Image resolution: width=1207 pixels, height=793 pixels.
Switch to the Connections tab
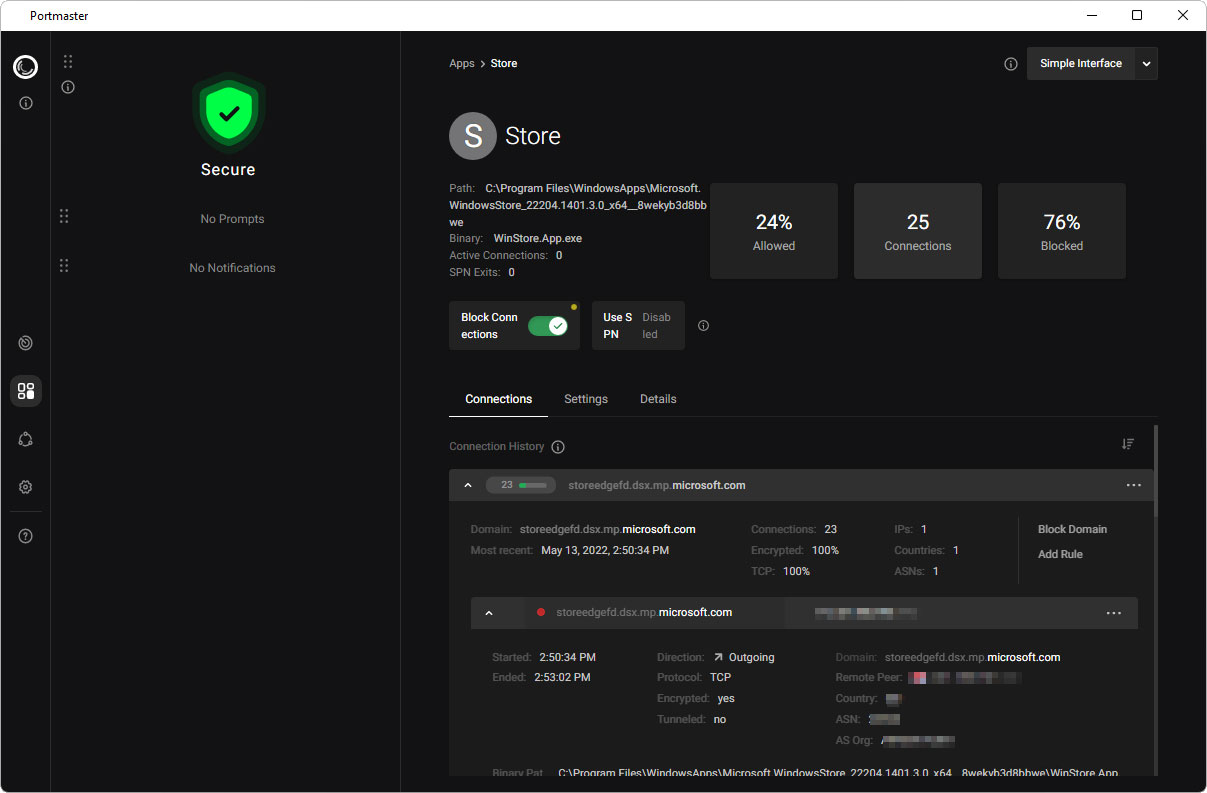pos(499,399)
